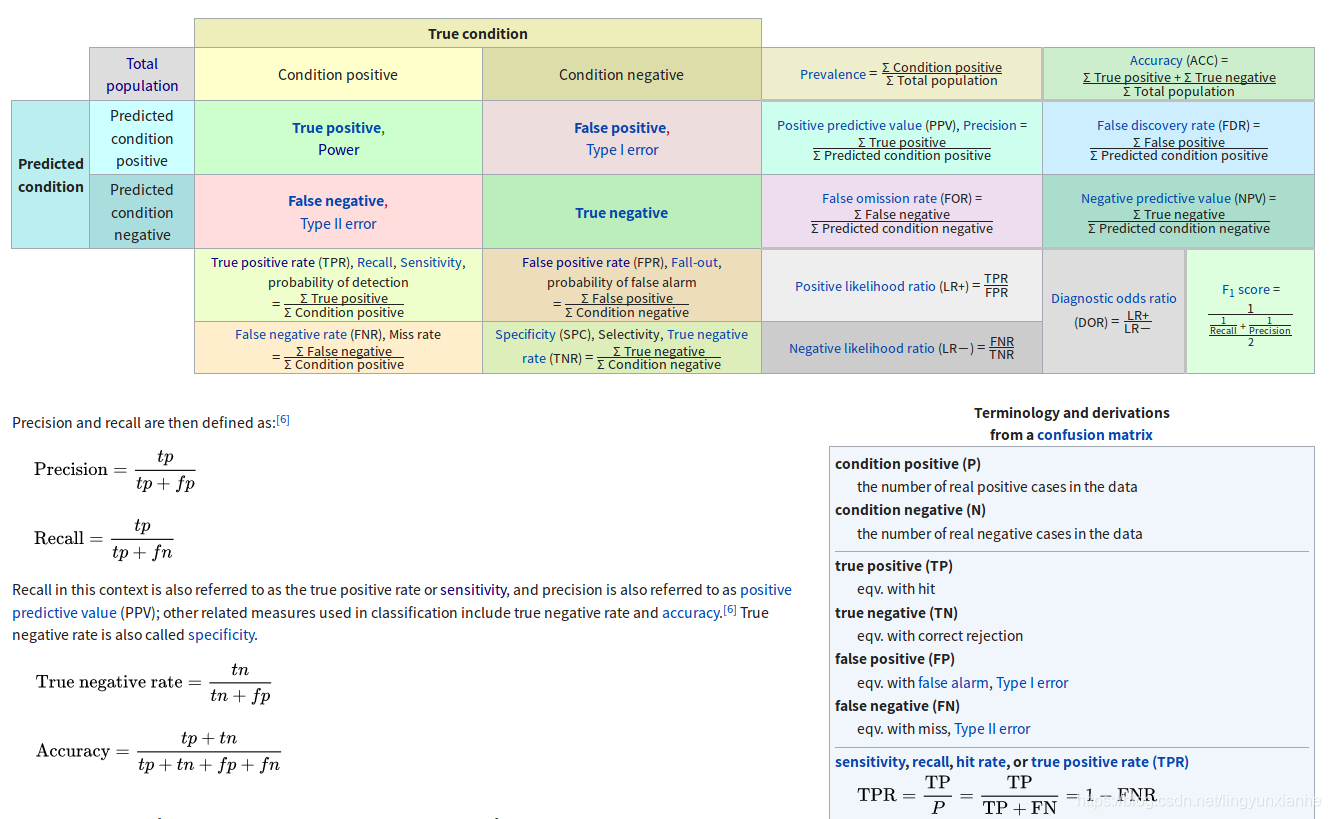The height and width of the screenshot is (819, 1331).
Task: Click the 'Predicted condition positive' cell
Action: [142, 138]
